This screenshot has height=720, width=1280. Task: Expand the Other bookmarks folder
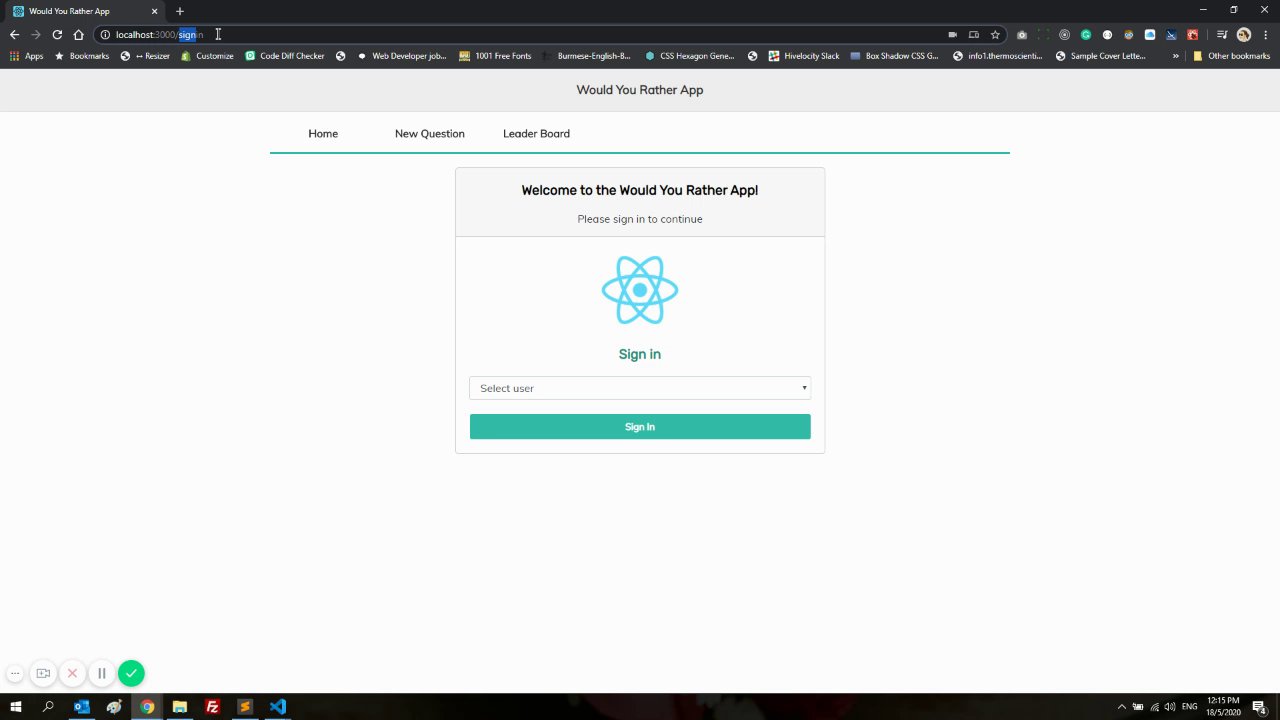(1231, 56)
